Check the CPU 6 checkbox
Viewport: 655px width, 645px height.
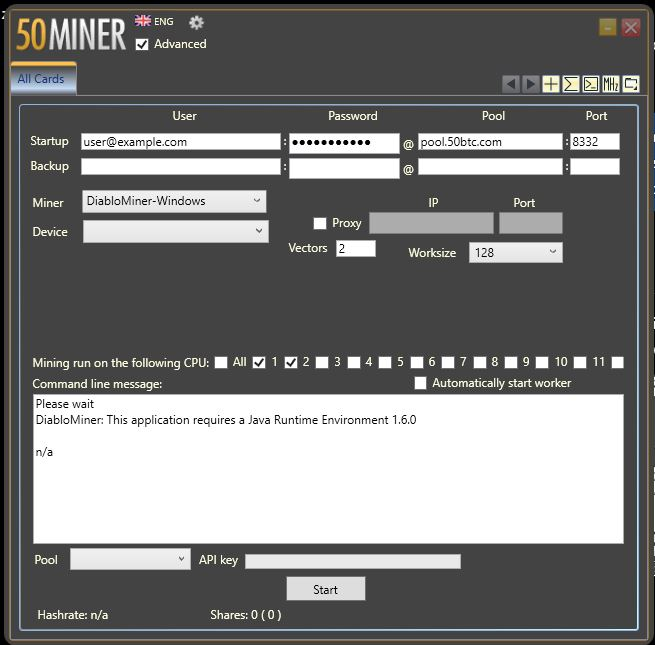[417, 362]
